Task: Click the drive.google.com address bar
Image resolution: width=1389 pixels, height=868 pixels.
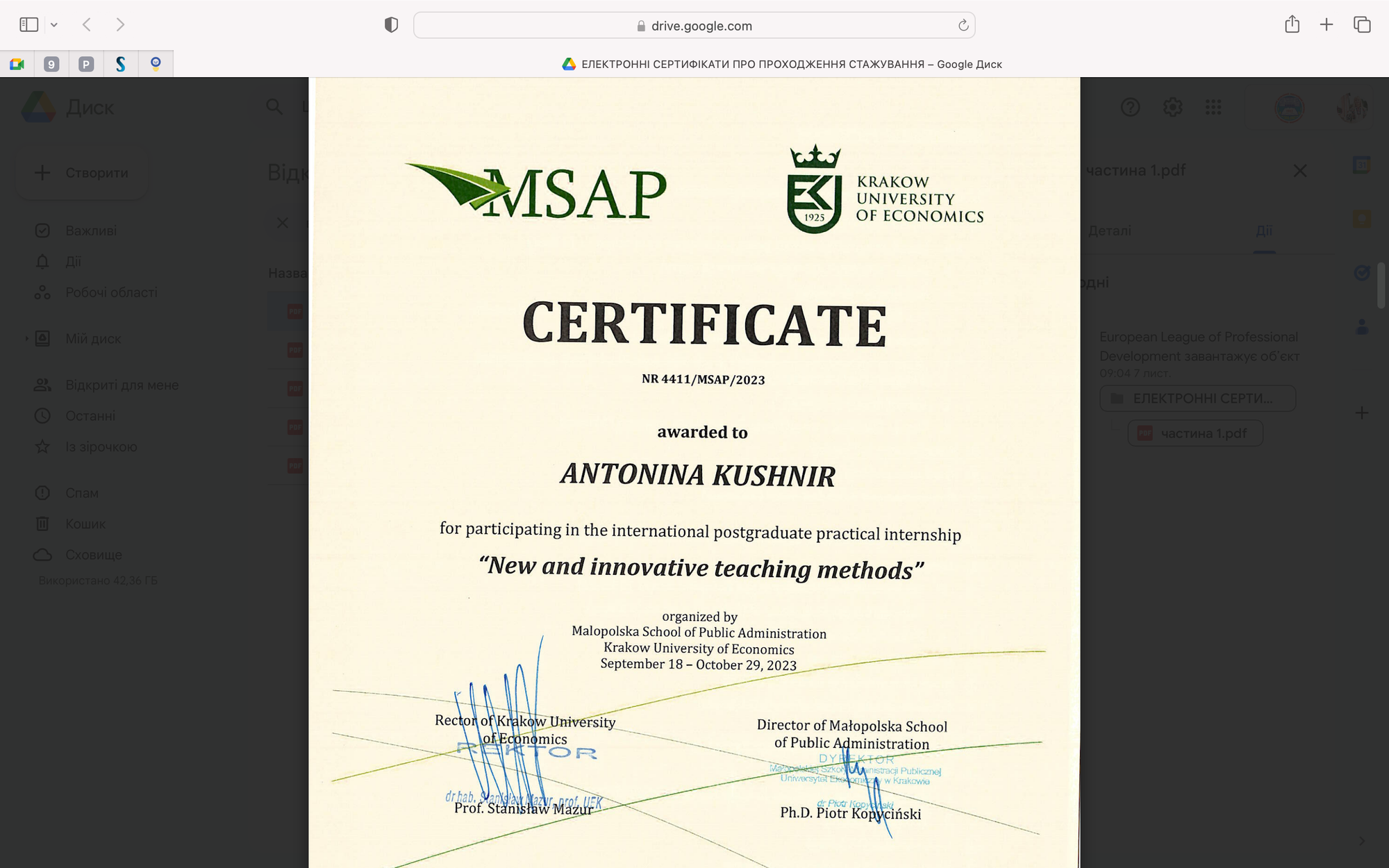Action: pos(694,26)
